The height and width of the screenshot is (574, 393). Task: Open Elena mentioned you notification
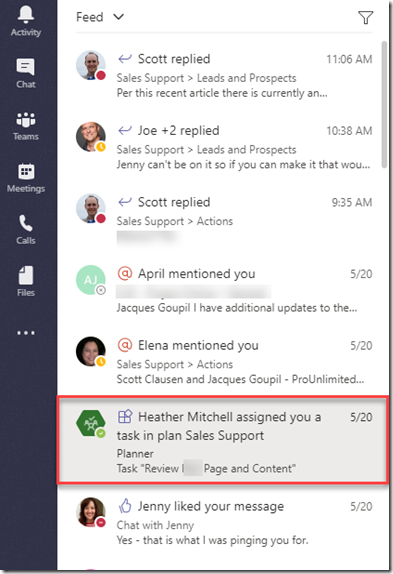click(x=224, y=362)
